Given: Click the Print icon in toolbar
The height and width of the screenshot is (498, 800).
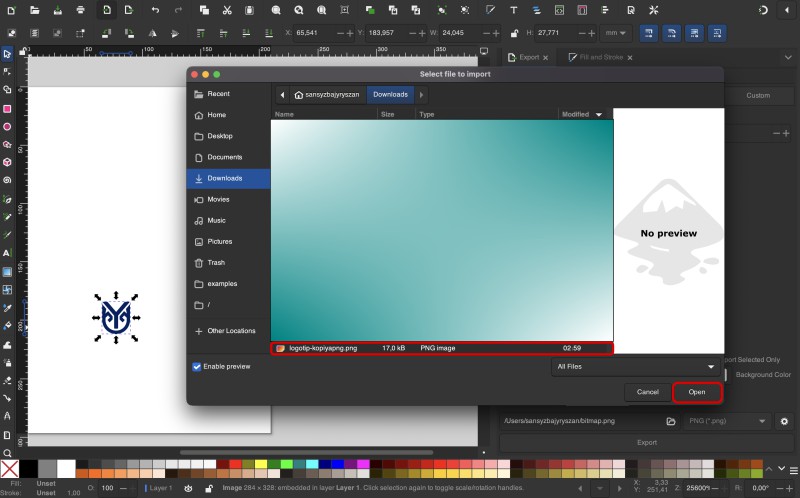Looking at the screenshot, I should (80, 10).
